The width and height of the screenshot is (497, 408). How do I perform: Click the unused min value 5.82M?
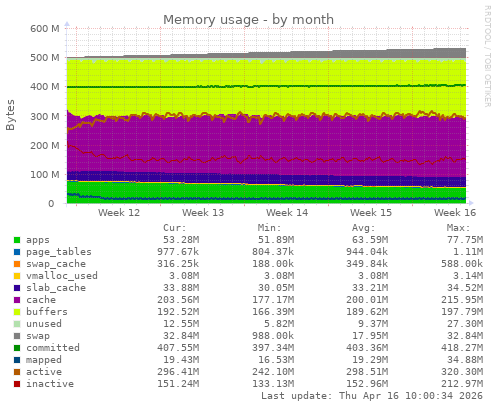(279, 324)
